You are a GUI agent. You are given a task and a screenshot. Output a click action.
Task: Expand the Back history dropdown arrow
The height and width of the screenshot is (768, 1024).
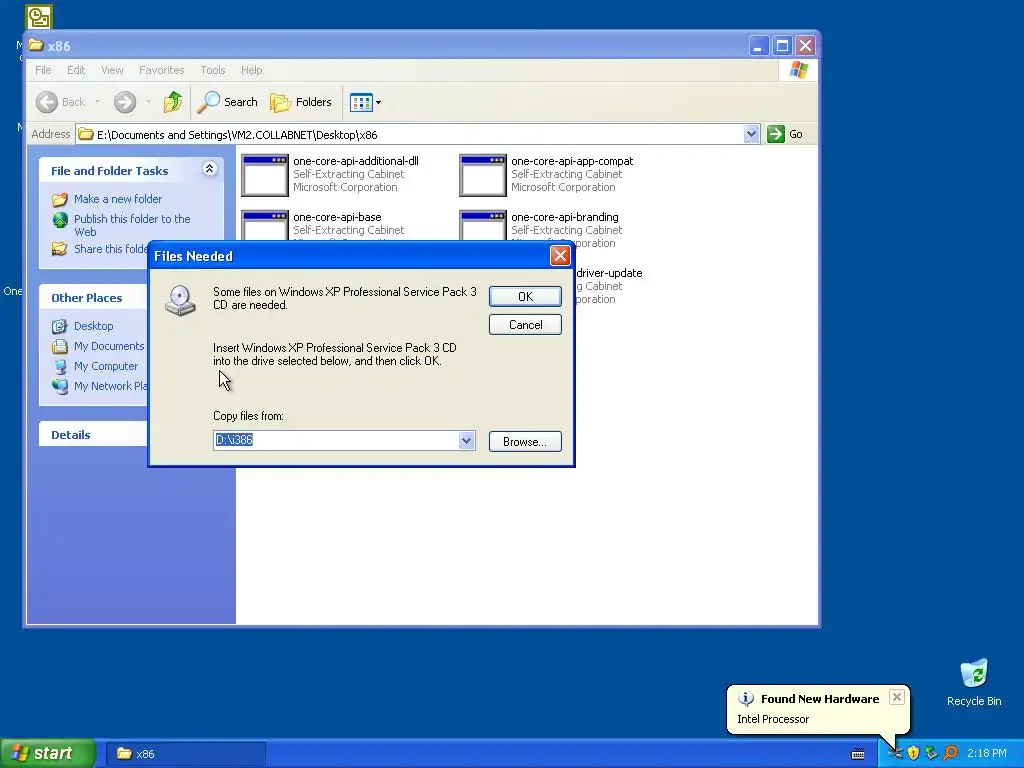pyautogui.click(x=98, y=102)
